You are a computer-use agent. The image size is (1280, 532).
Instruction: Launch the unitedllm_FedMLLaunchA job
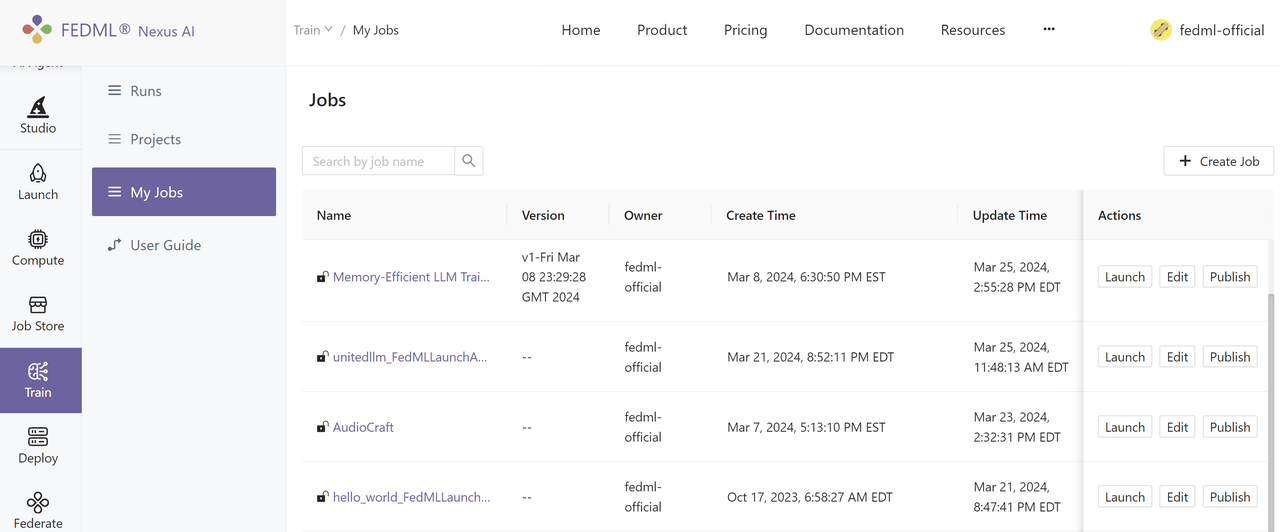pyautogui.click(x=1125, y=357)
